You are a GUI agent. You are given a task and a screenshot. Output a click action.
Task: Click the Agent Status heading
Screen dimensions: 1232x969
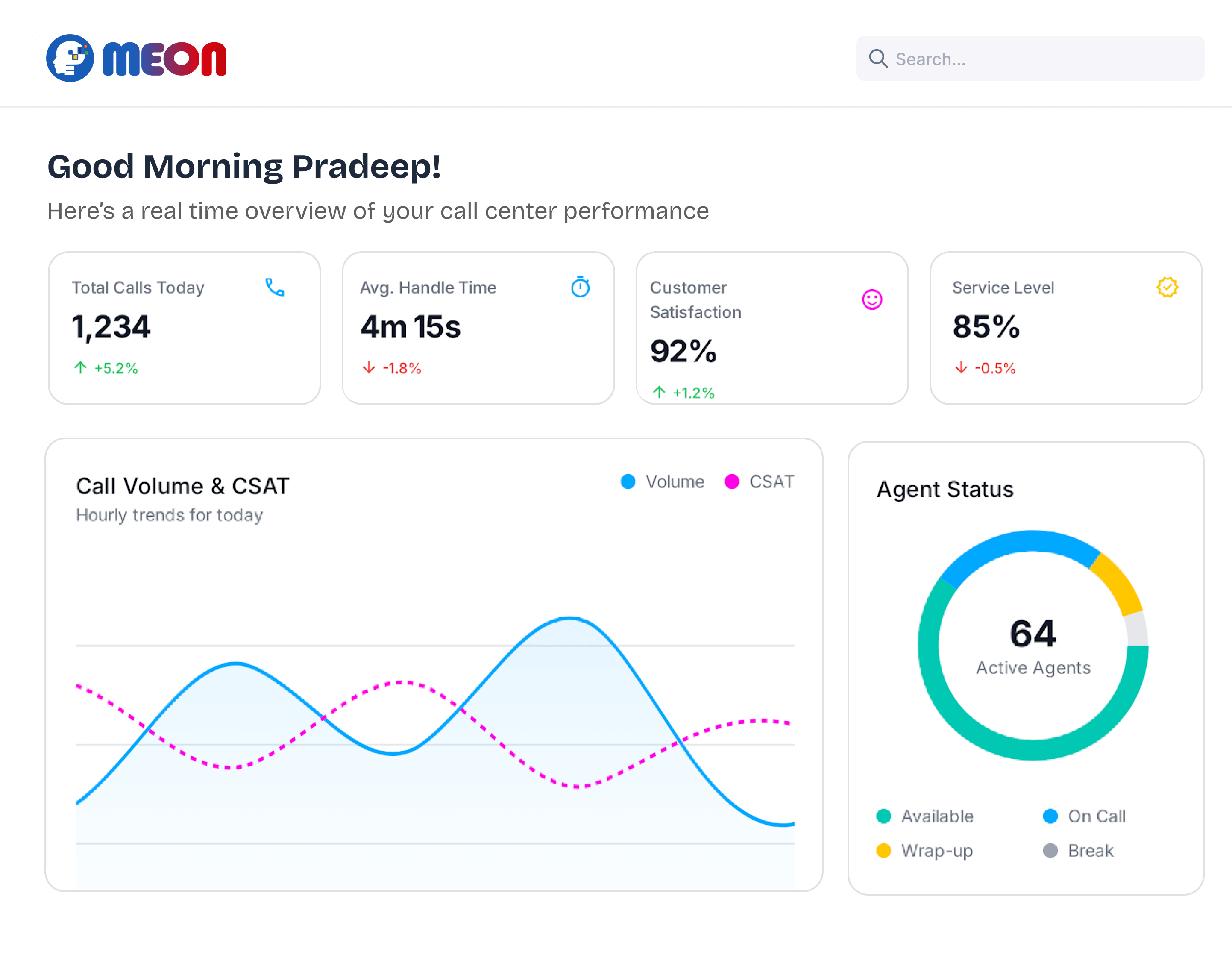945,489
